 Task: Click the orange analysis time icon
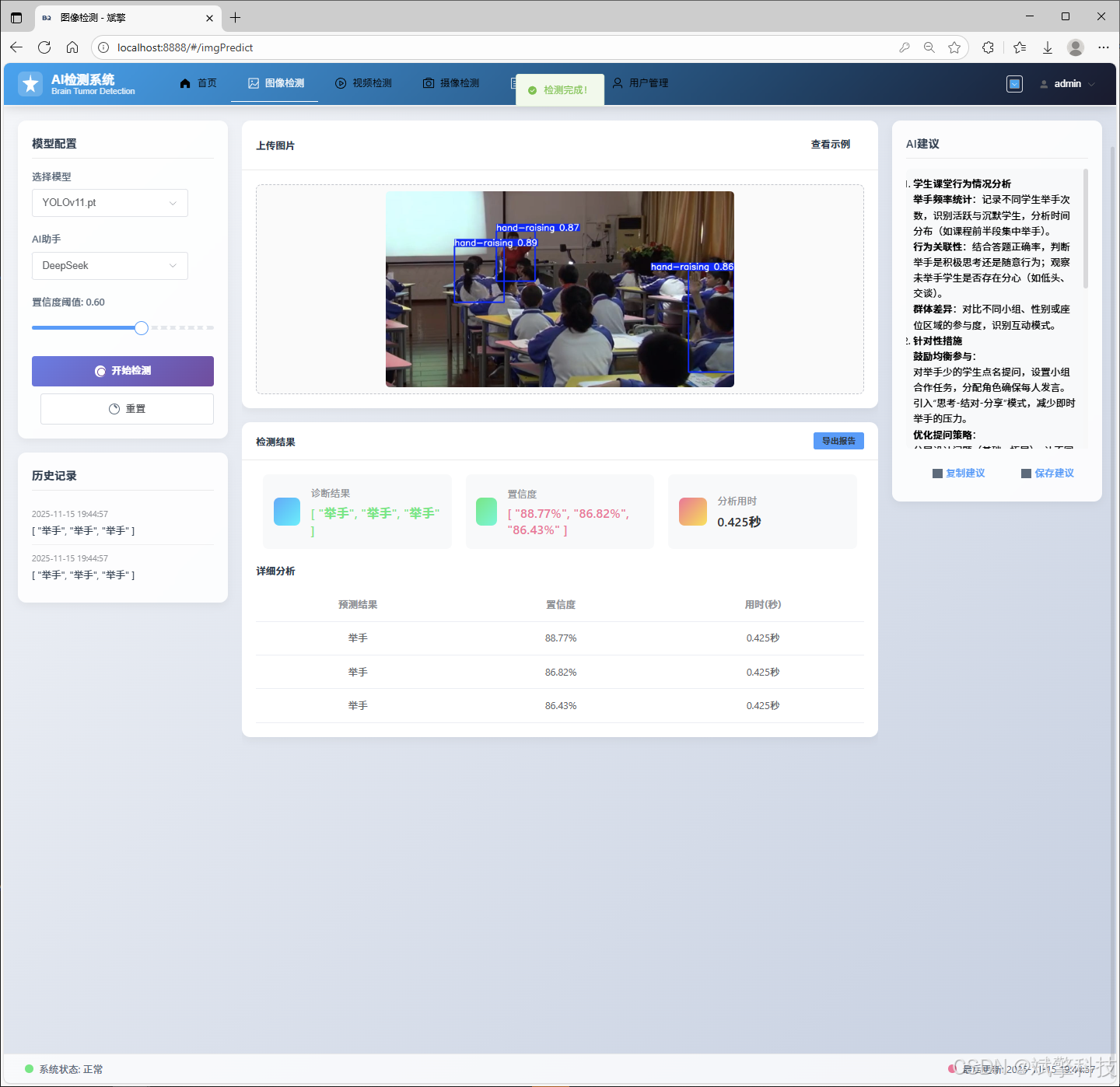[692, 512]
